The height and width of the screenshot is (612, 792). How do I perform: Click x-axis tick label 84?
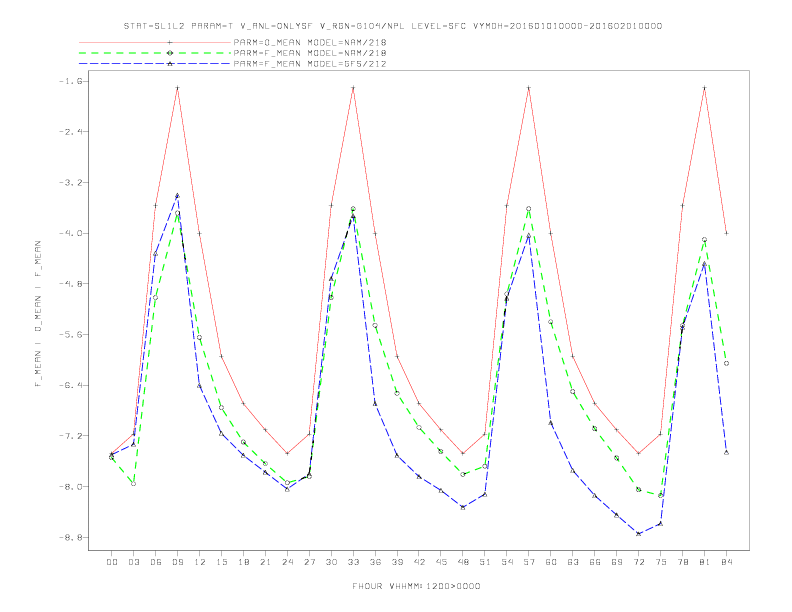coord(726,562)
